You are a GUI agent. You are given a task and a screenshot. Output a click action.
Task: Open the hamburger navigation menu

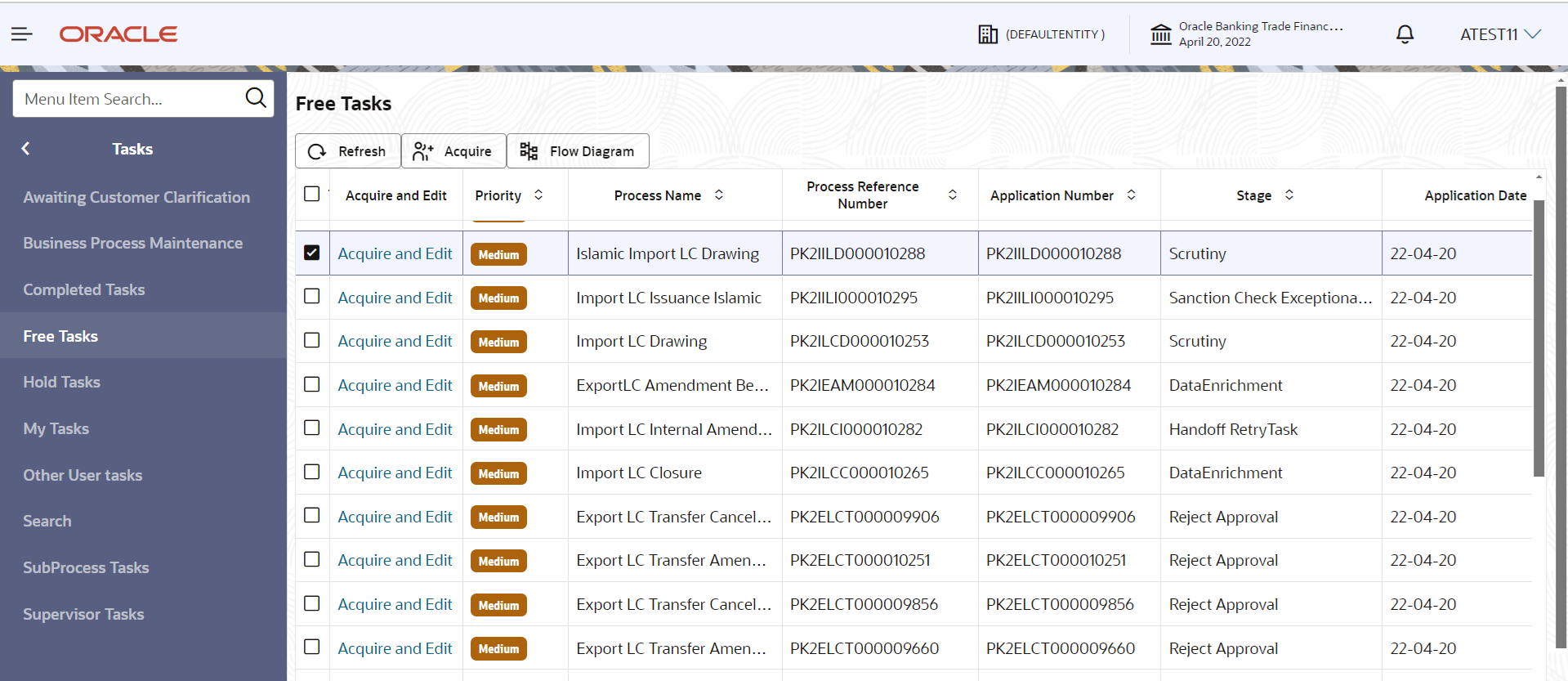click(x=22, y=34)
